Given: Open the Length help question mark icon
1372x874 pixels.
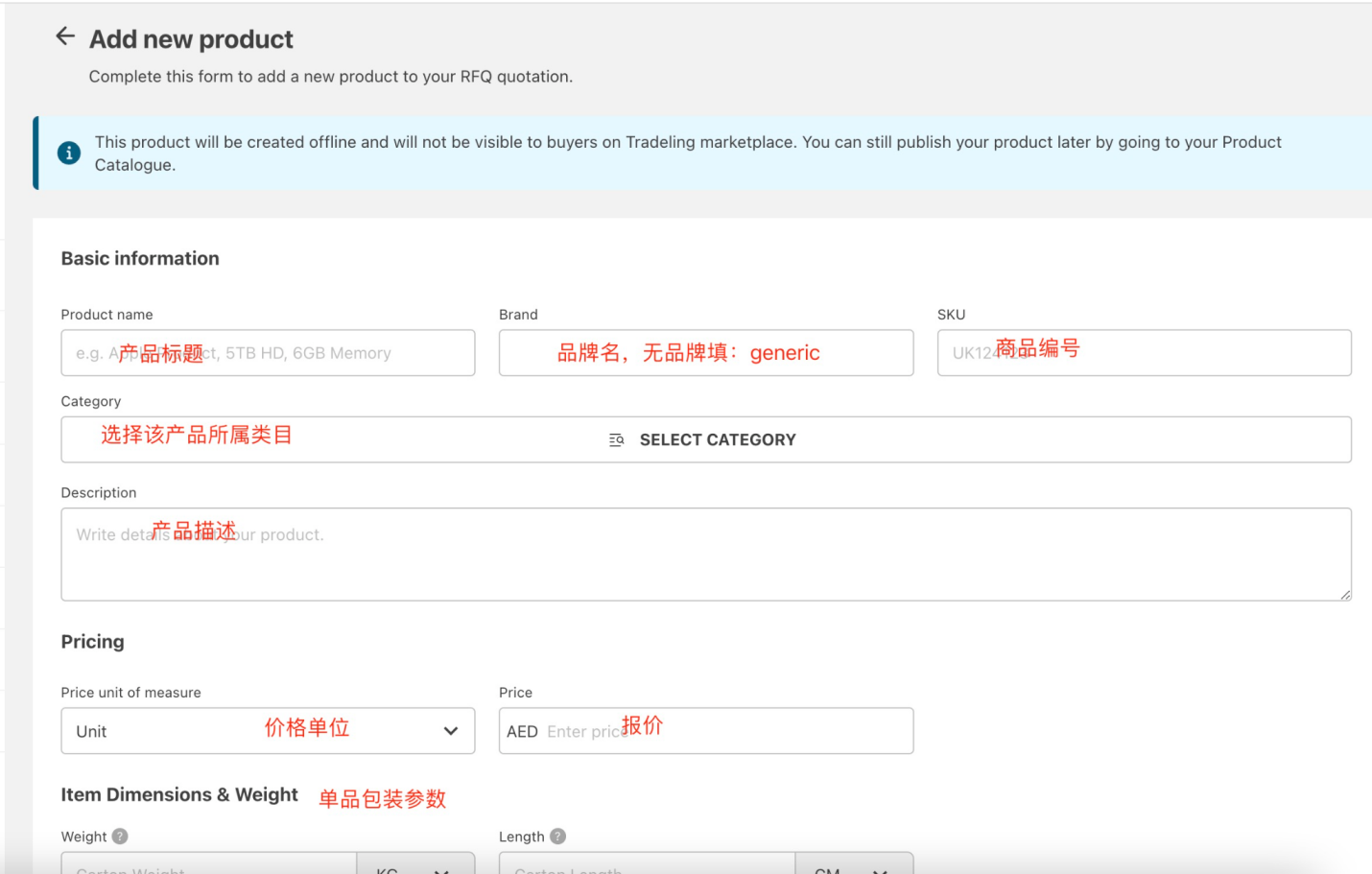Looking at the screenshot, I should point(558,836).
